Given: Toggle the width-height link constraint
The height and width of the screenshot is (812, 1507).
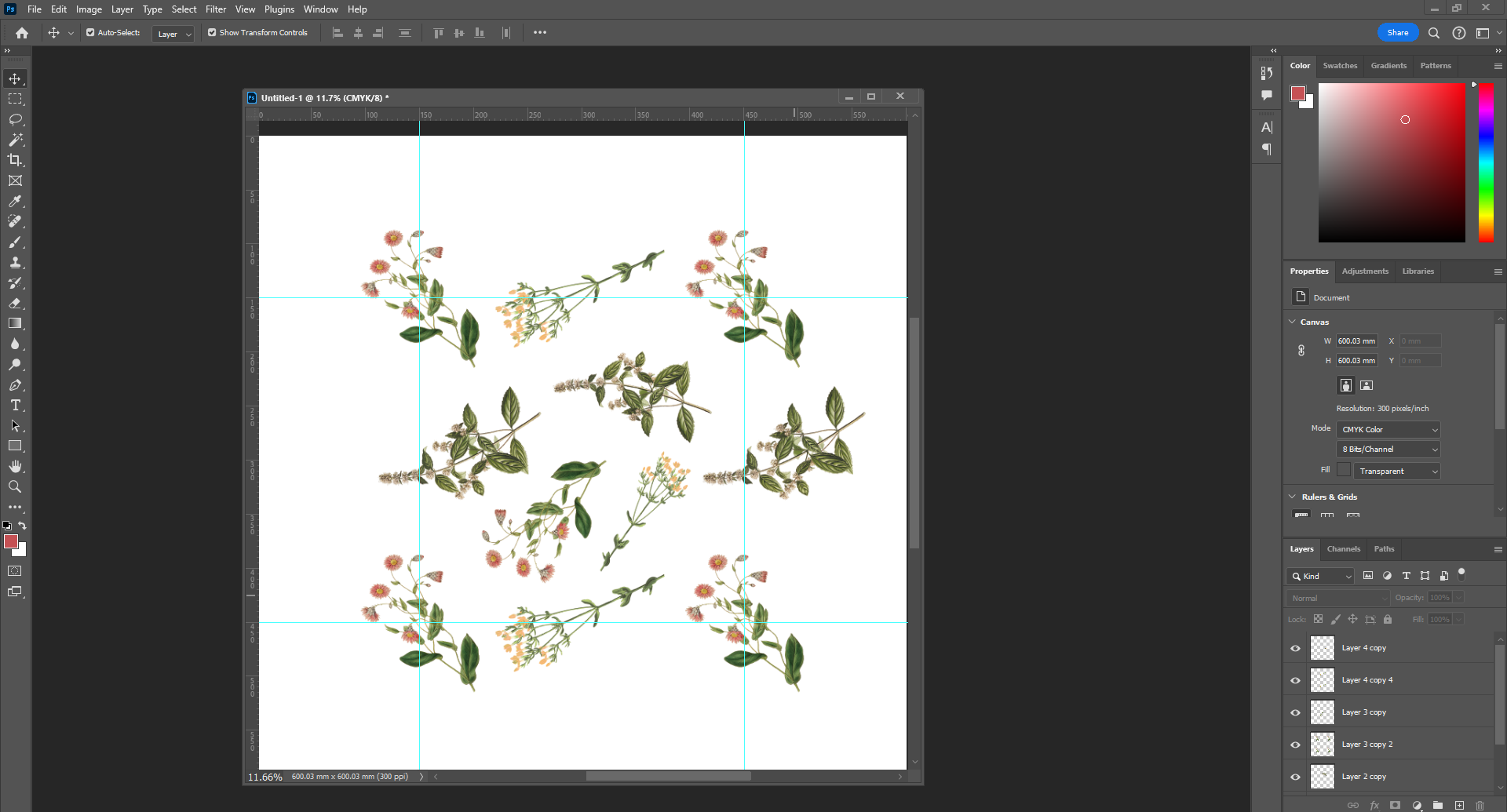Looking at the screenshot, I should (1301, 351).
